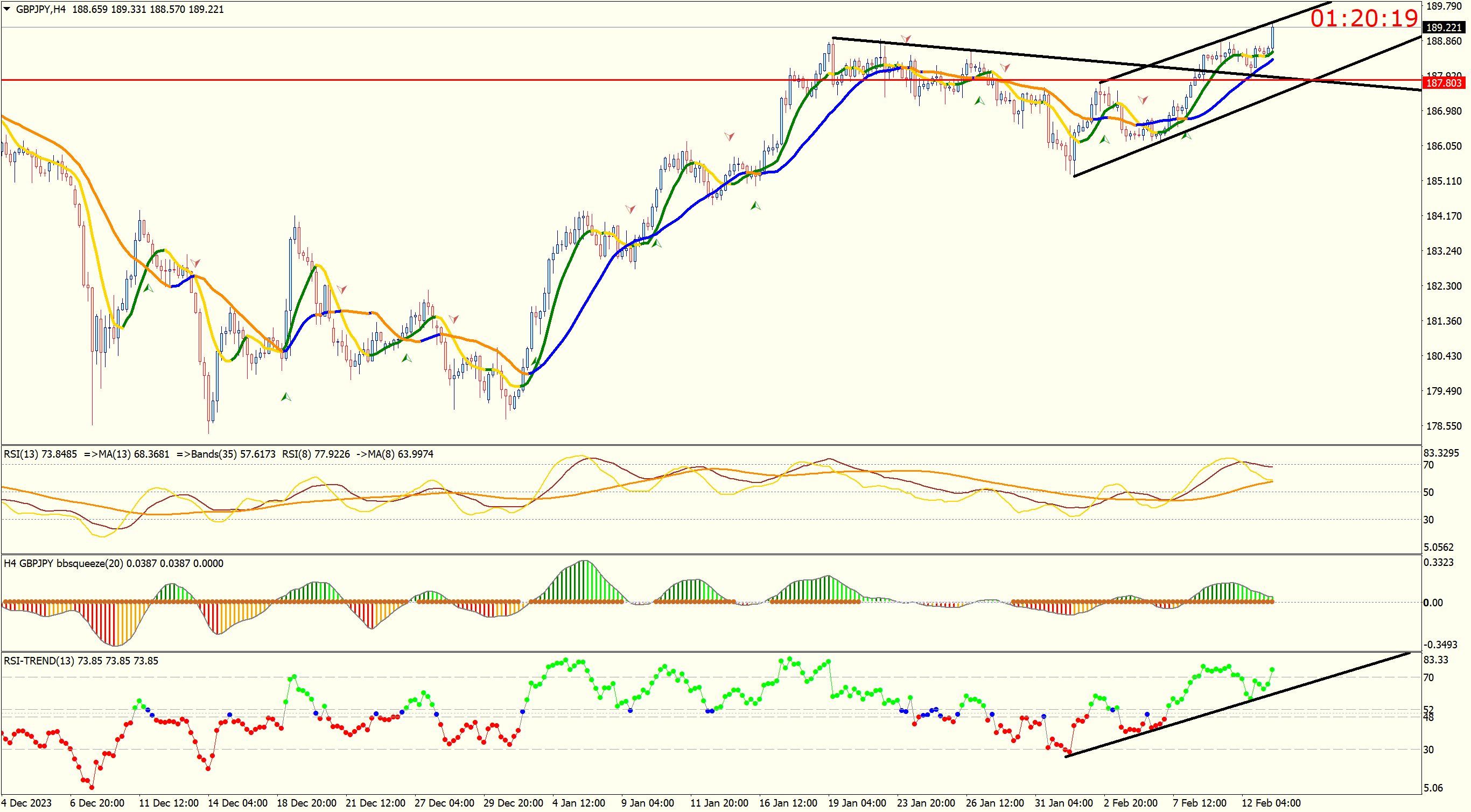Click the GBPJPY,H4 symbol title
The image size is (1471, 812).
40,10
